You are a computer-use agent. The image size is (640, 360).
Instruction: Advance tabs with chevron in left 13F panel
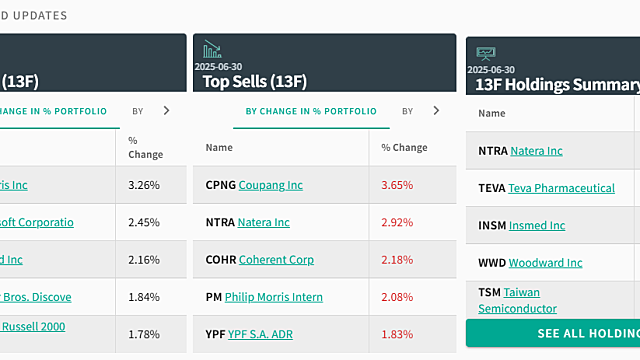pyautogui.click(x=166, y=111)
